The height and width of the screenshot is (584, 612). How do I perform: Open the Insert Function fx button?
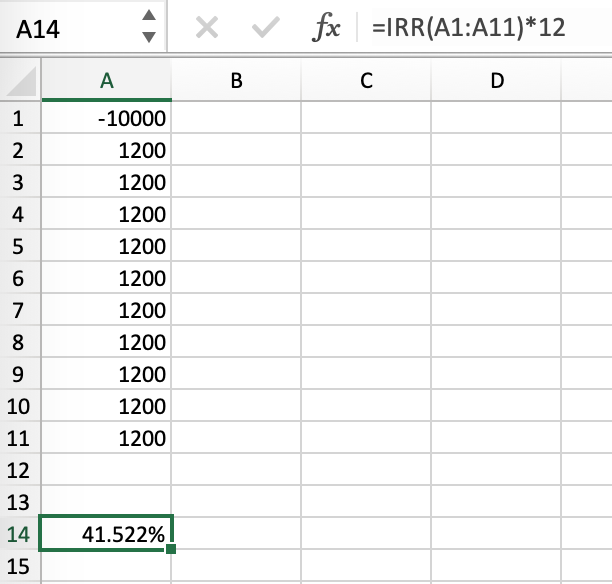click(326, 27)
